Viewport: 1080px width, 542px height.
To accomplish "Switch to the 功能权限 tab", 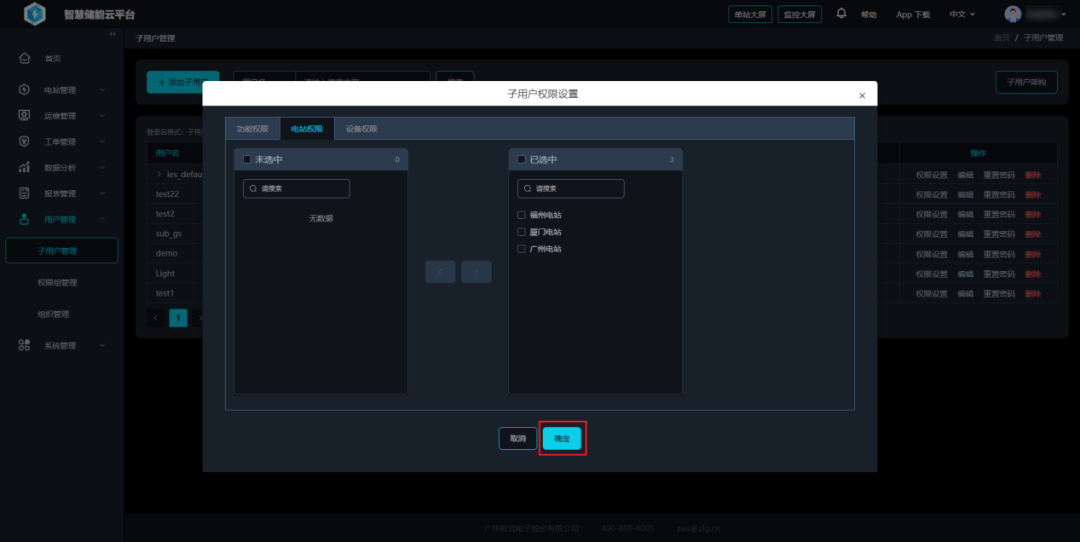I will pos(253,129).
